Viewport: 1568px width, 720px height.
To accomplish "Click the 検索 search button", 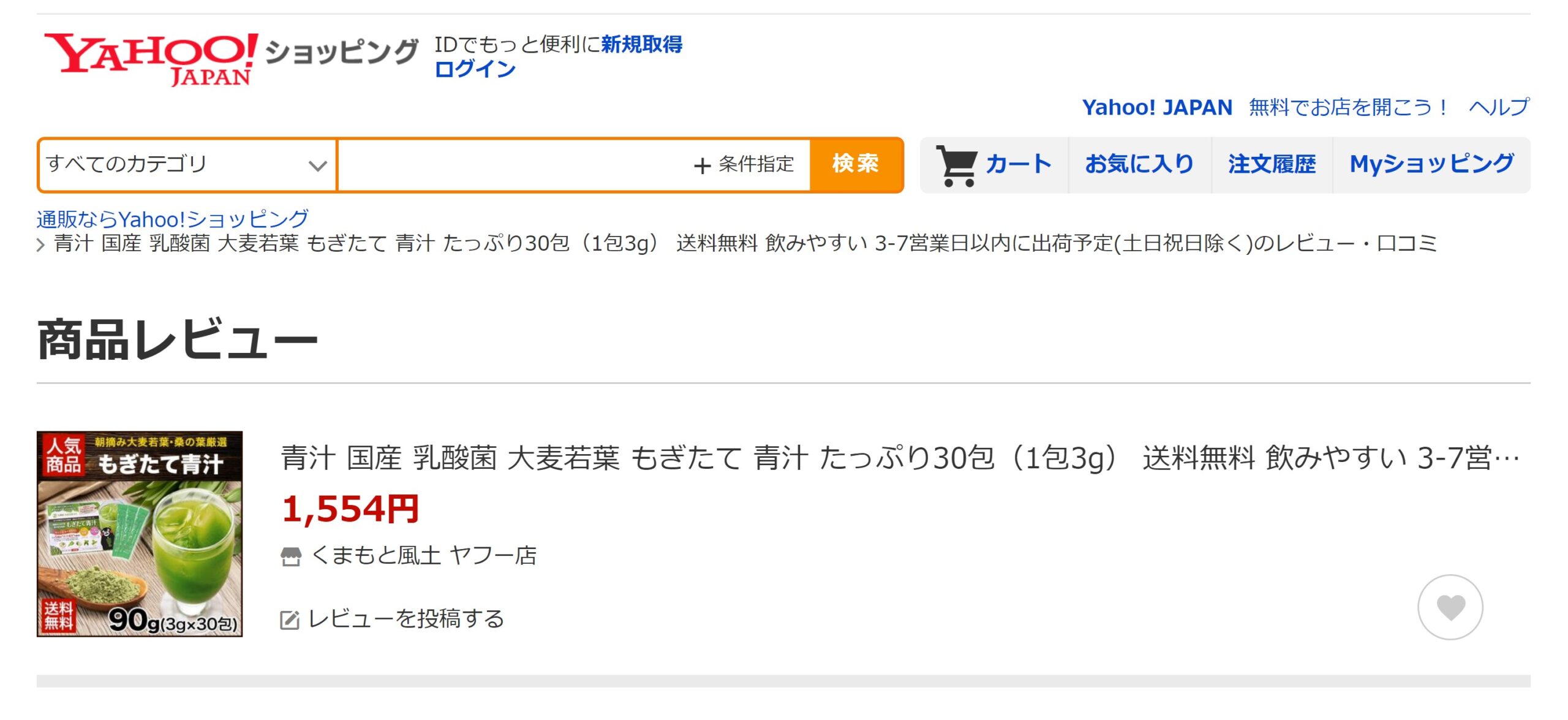I will [856, 165].
